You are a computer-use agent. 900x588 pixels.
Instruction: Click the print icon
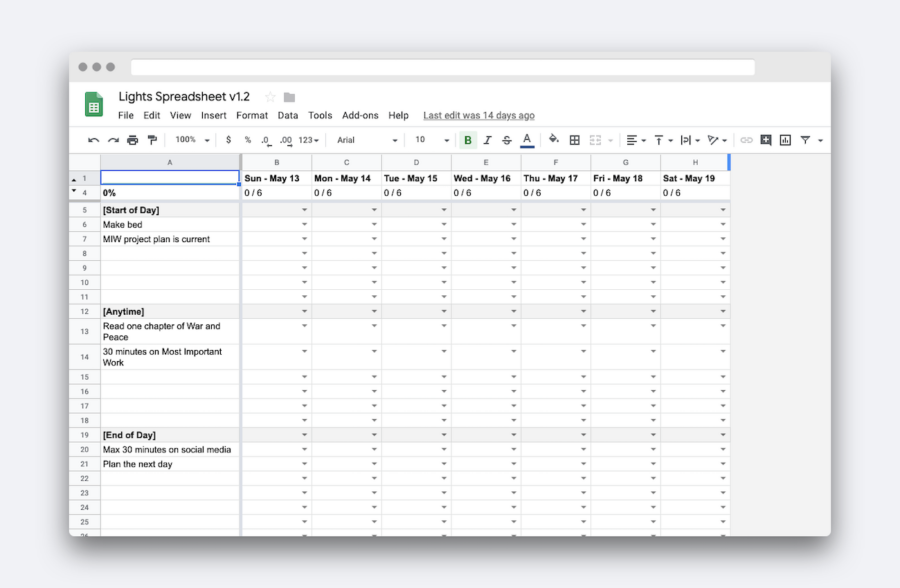(x=132, y=140)
